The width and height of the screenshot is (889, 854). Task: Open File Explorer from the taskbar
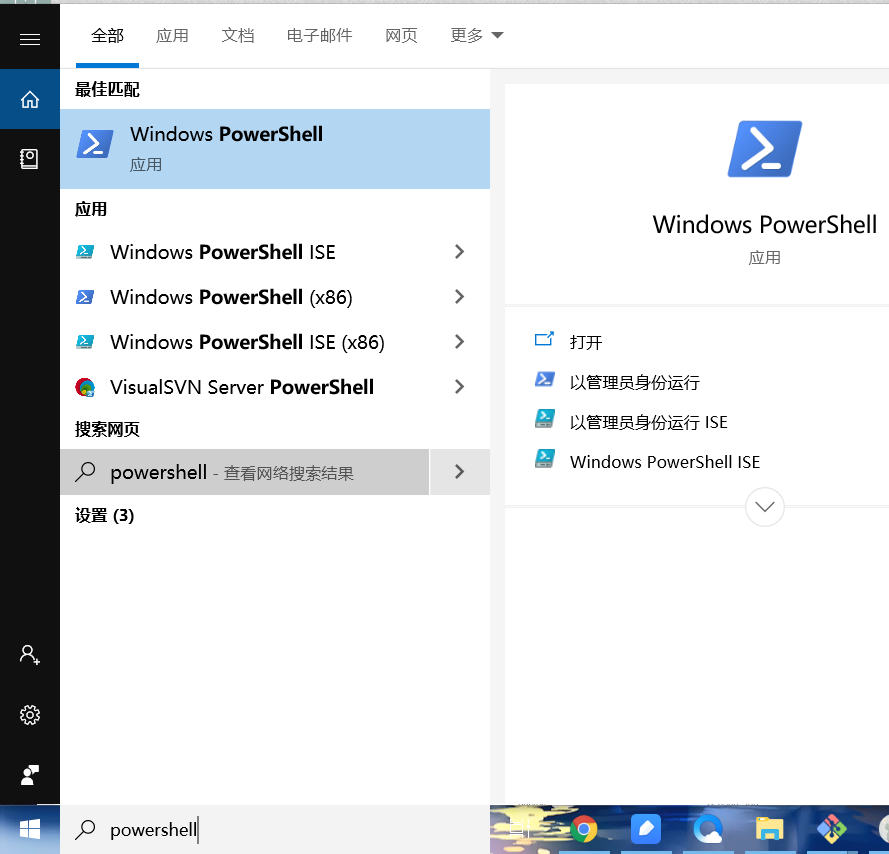click(769, 830)
